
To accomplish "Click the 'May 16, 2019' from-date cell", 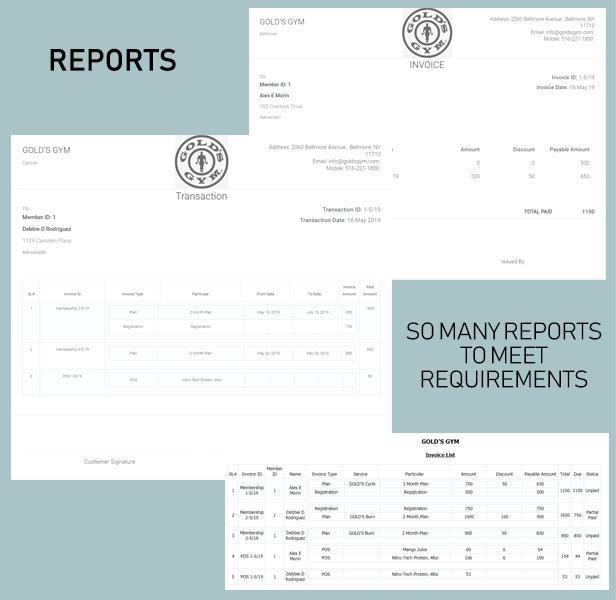I will click(x=268, y=312).
